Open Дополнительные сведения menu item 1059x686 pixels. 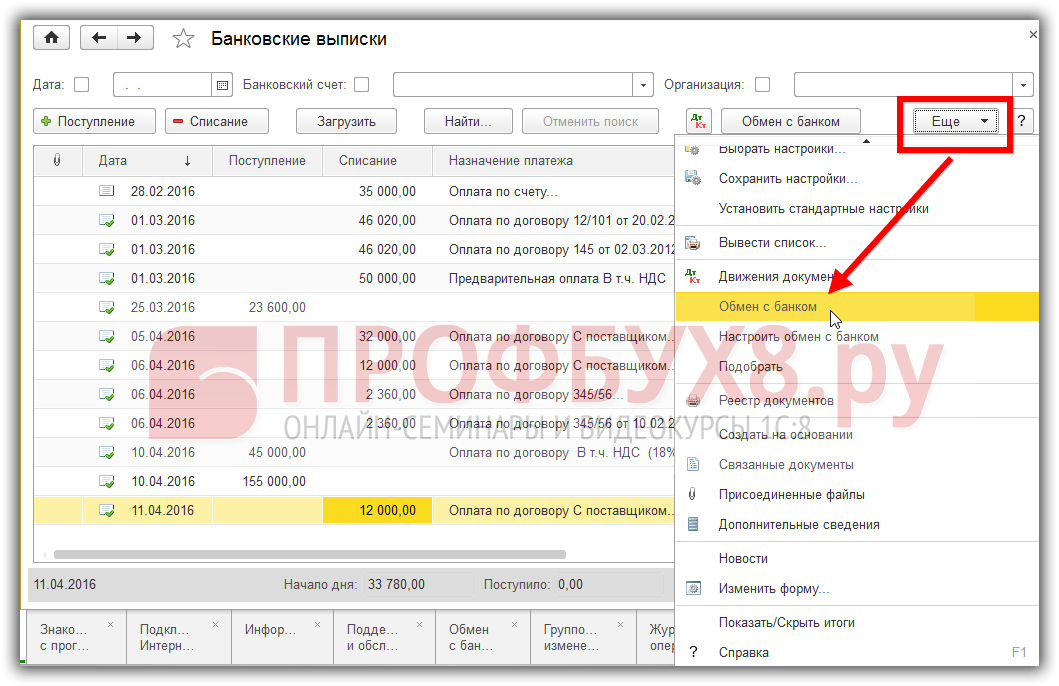pyautogui.click(x=856, y=525)
